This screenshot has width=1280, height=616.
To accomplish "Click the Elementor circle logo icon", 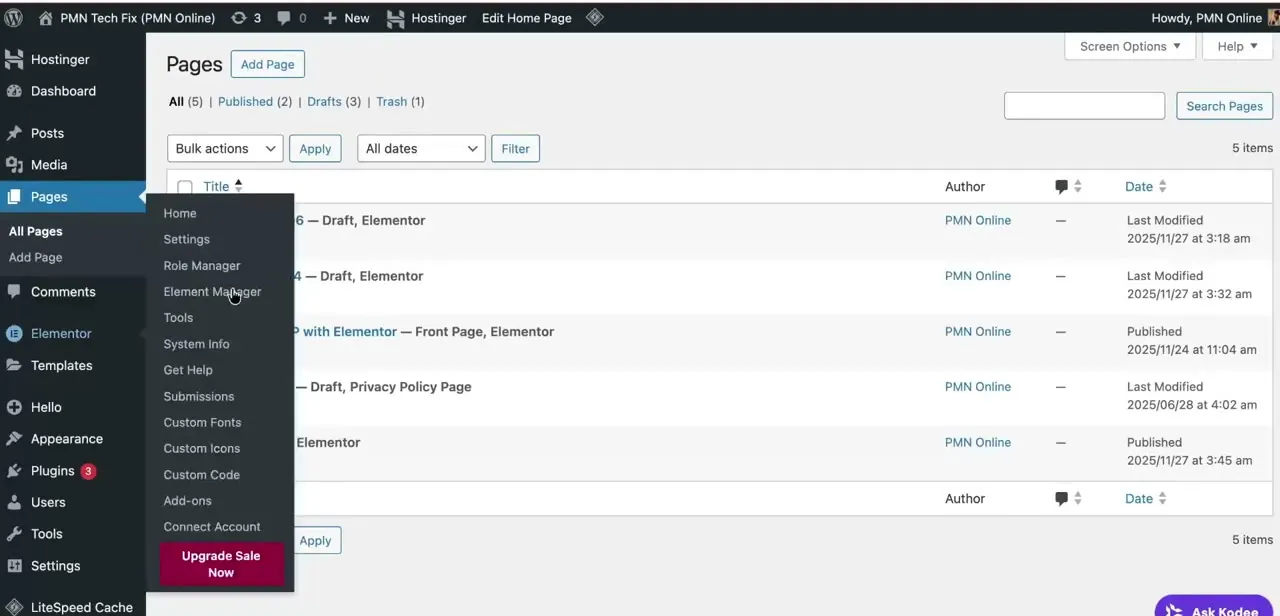I will pos(14,334).
